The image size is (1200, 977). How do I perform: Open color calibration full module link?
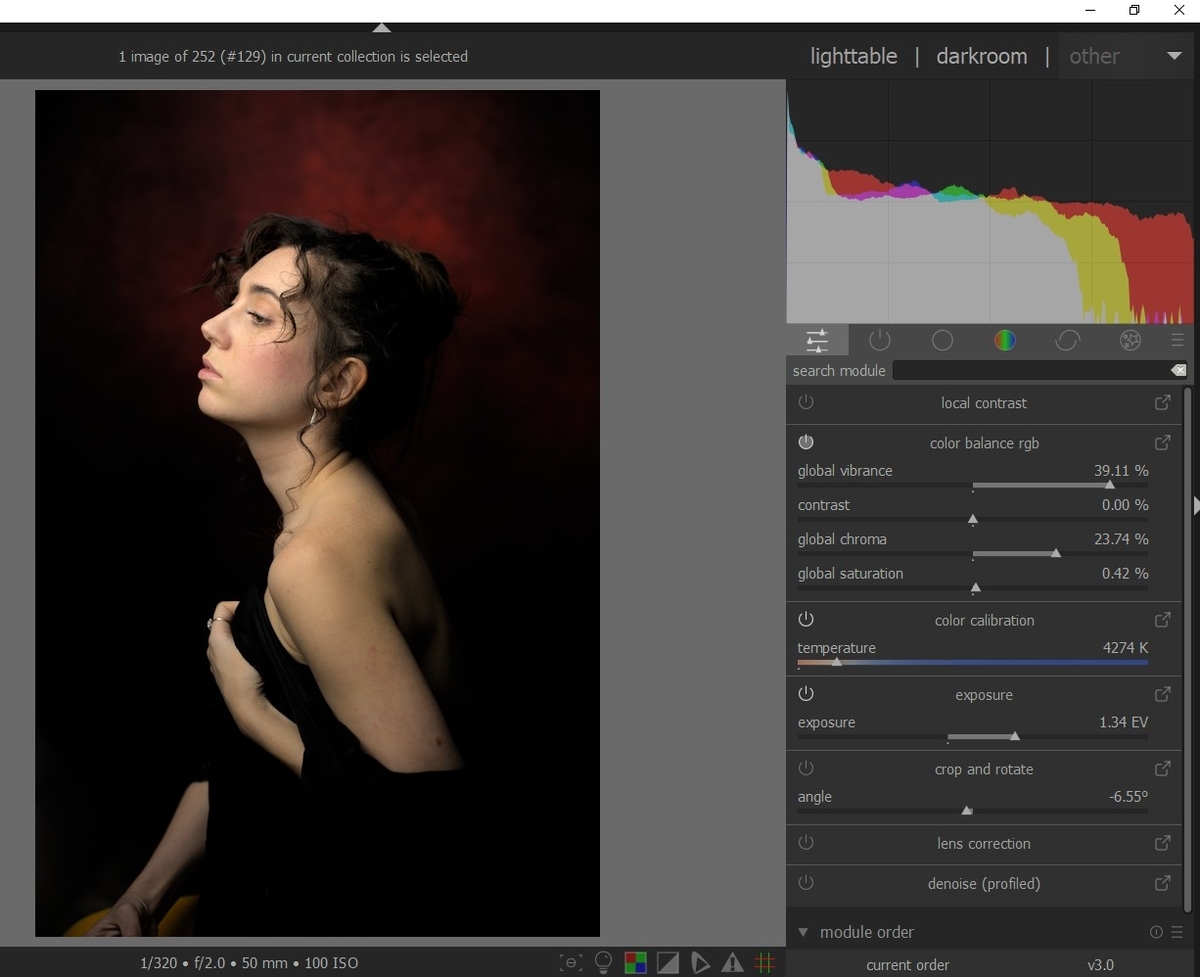click(x=1162, y=619)
